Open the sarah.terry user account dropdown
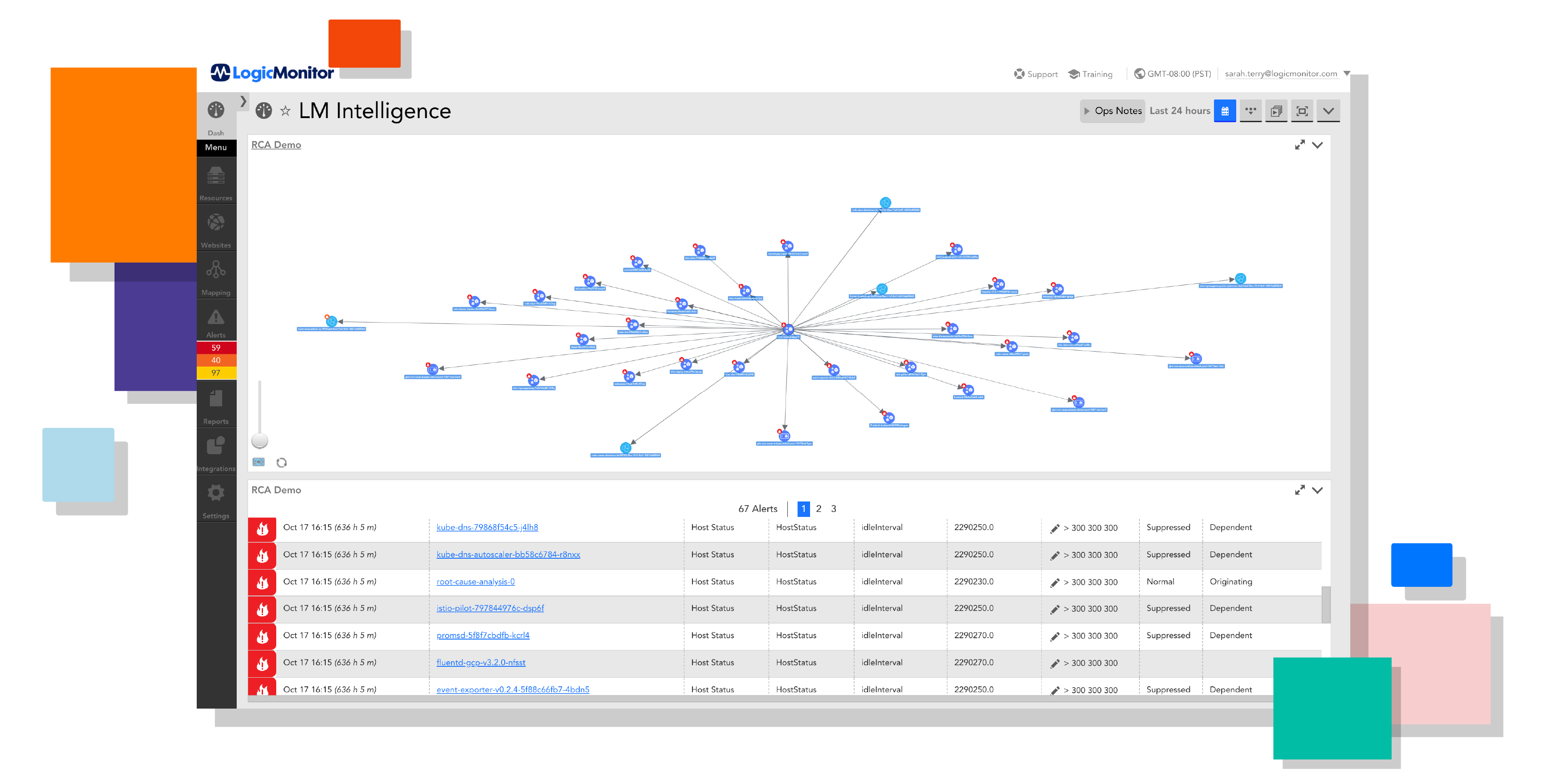The image size is (1547, 784). click(x=1287, y=74)
